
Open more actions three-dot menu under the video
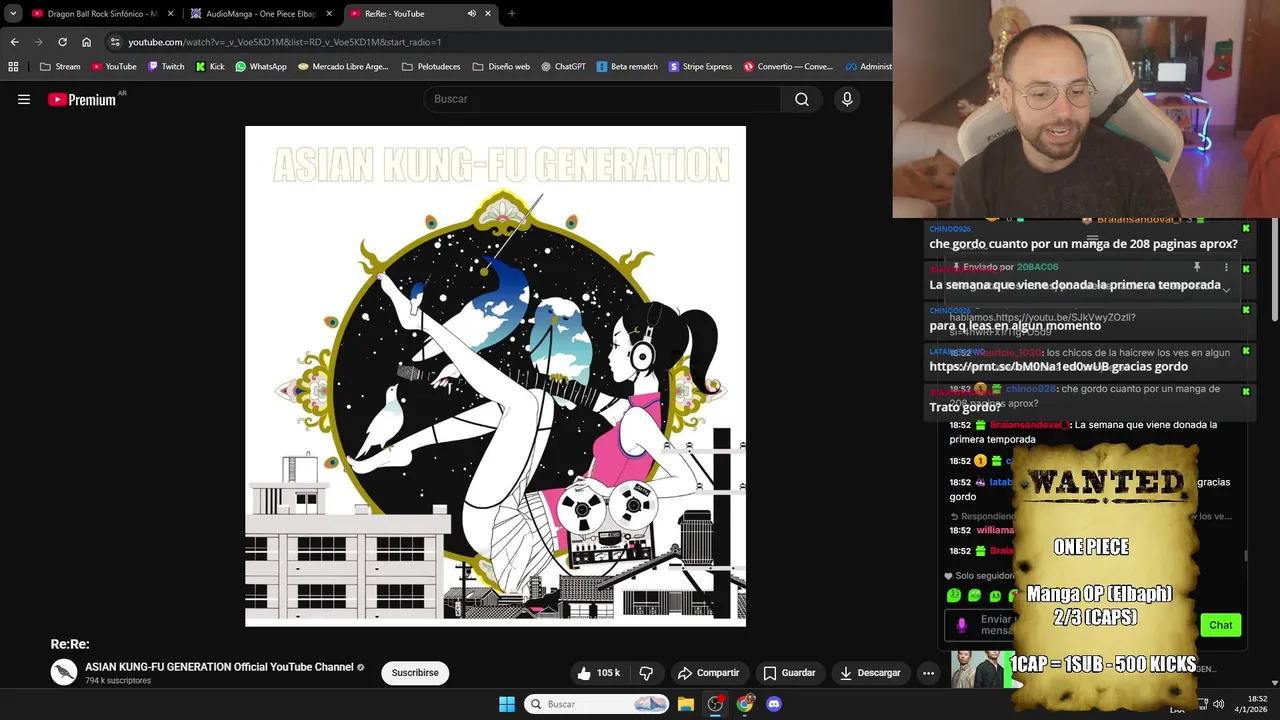(928, 673)
